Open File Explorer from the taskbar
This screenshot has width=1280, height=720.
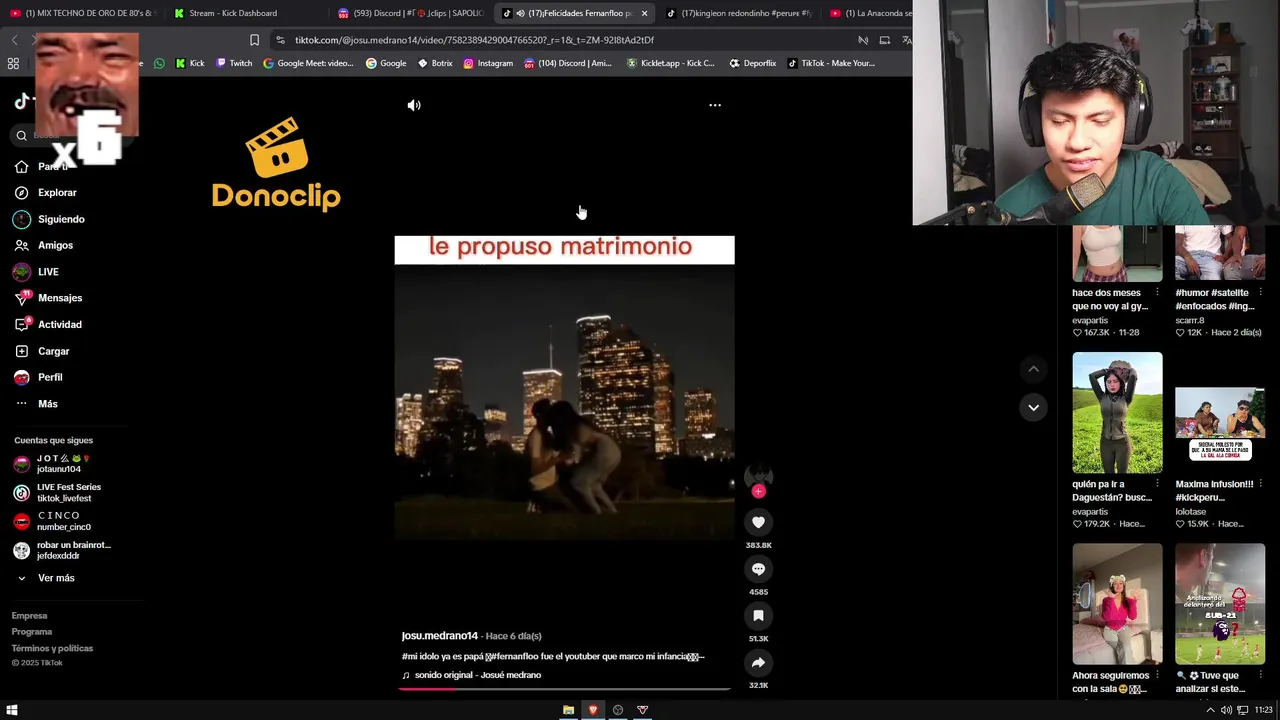(x=568, y=710)
